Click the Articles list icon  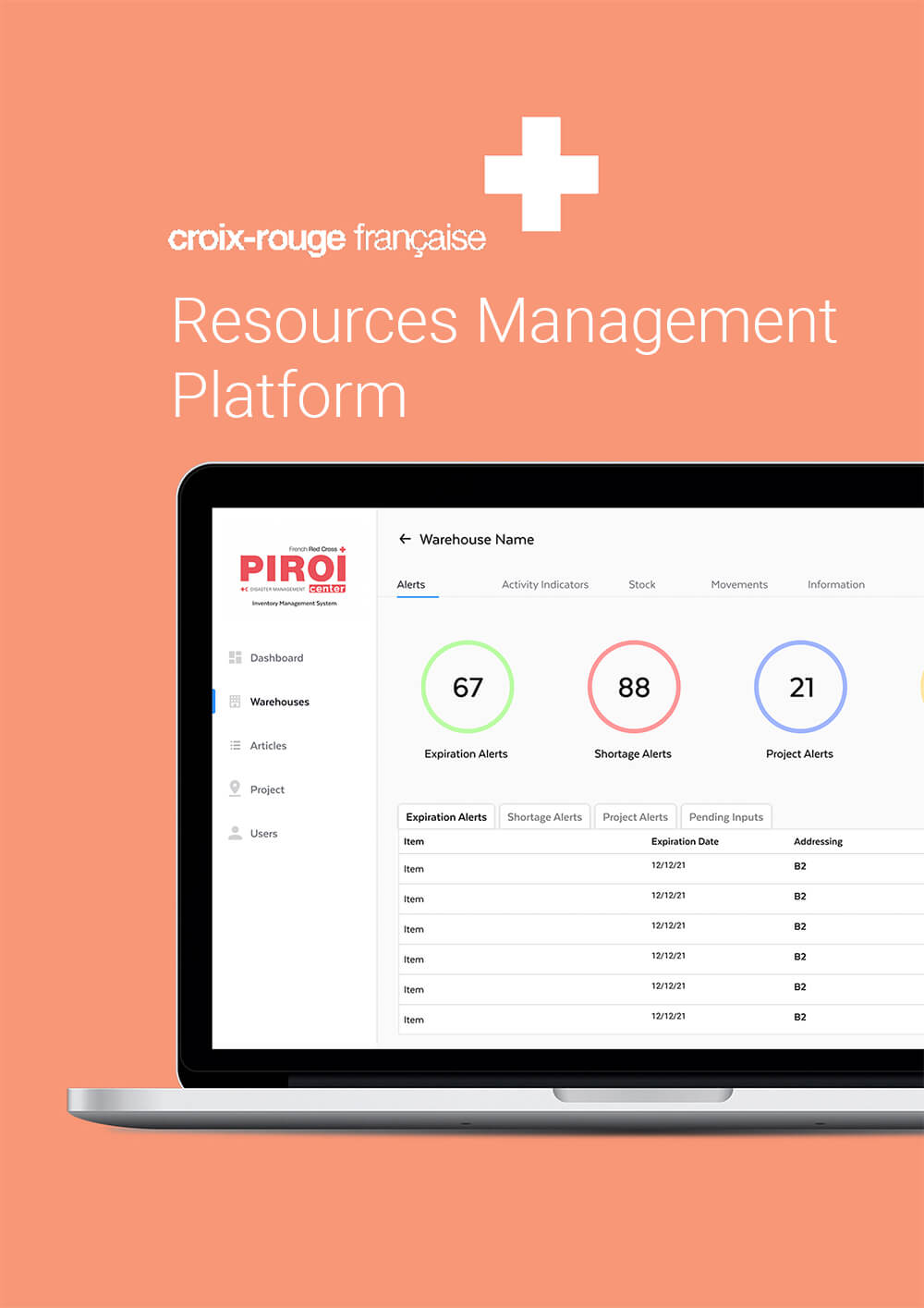point(235,745)
